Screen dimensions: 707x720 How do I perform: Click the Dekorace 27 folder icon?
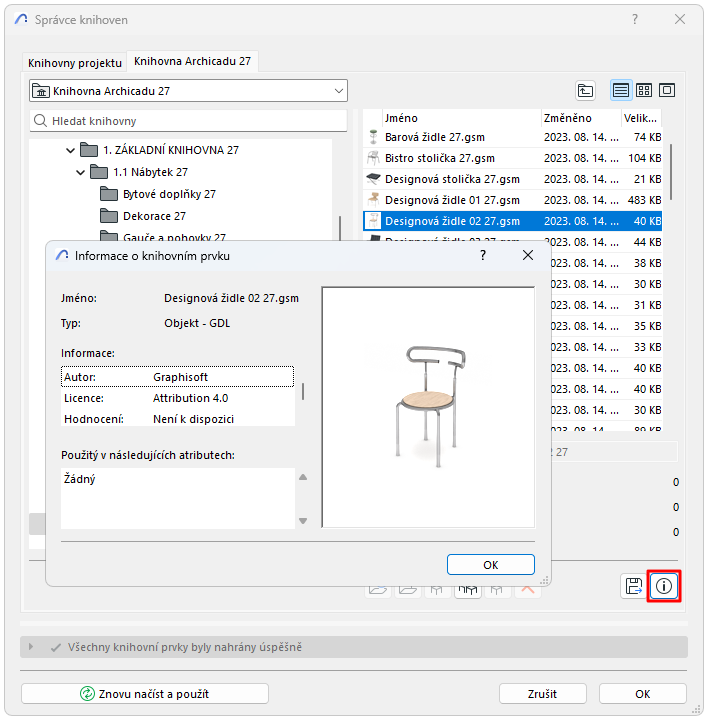(x=109, y=215)
